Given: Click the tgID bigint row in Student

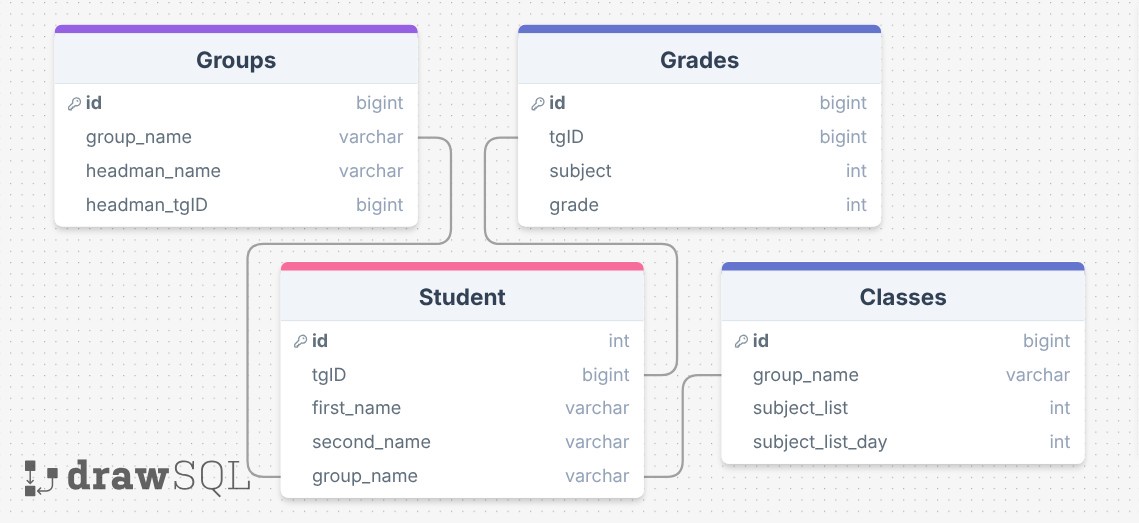Looking at the screenshot, I should 462,375.
